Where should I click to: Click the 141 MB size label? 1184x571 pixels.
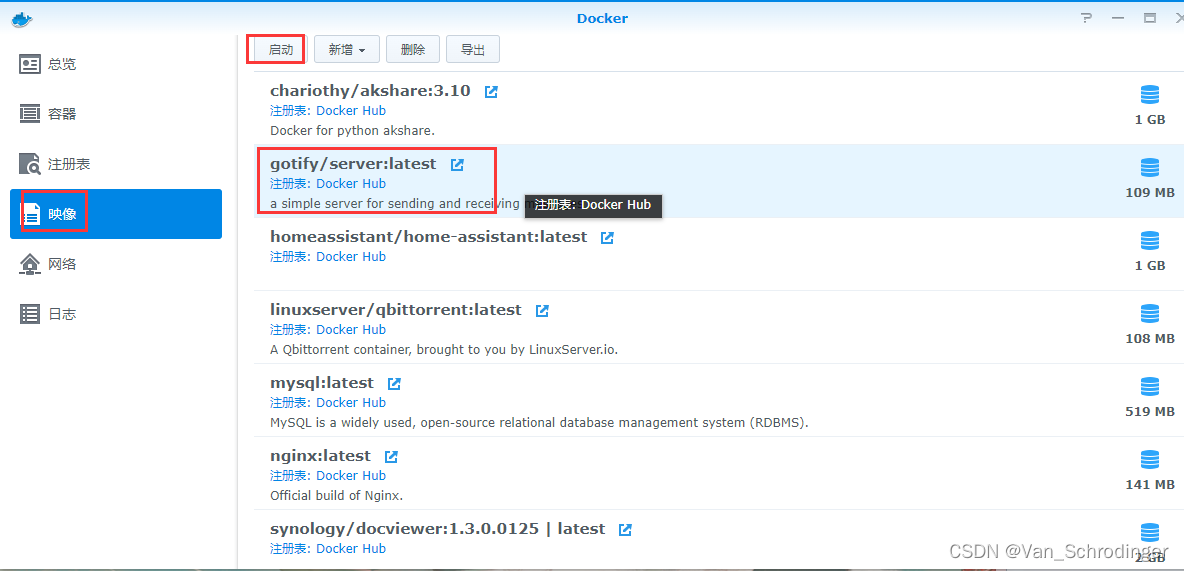pyautogui.click(x=1150, y=484)
